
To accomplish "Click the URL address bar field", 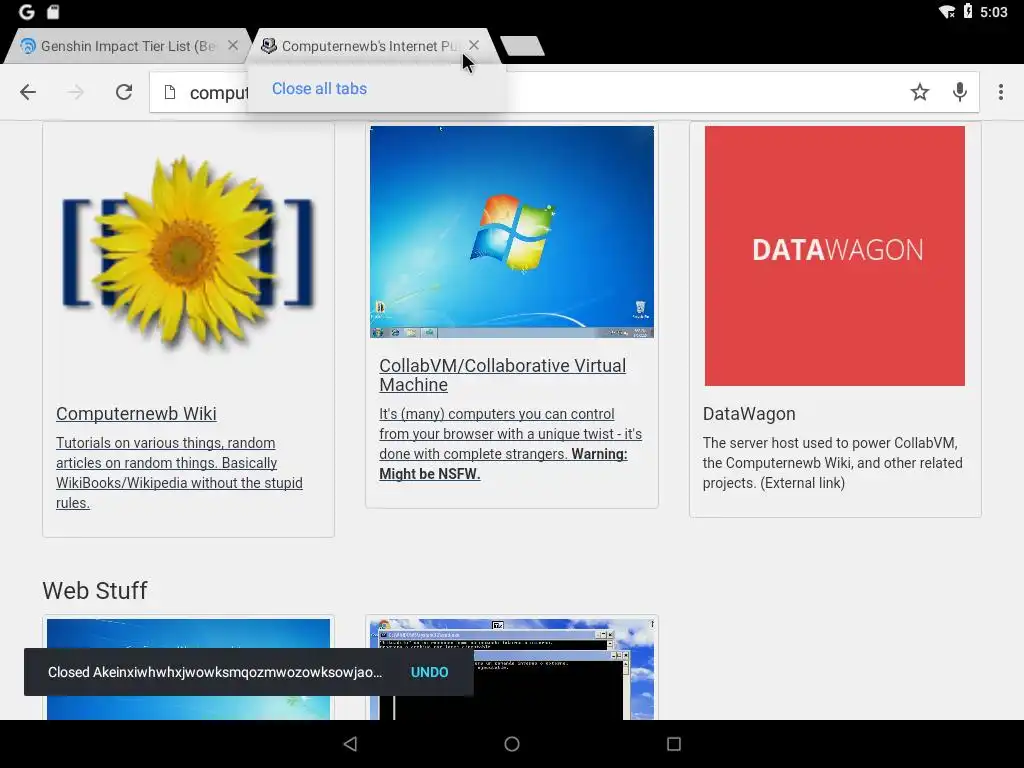I will [564, 92].
